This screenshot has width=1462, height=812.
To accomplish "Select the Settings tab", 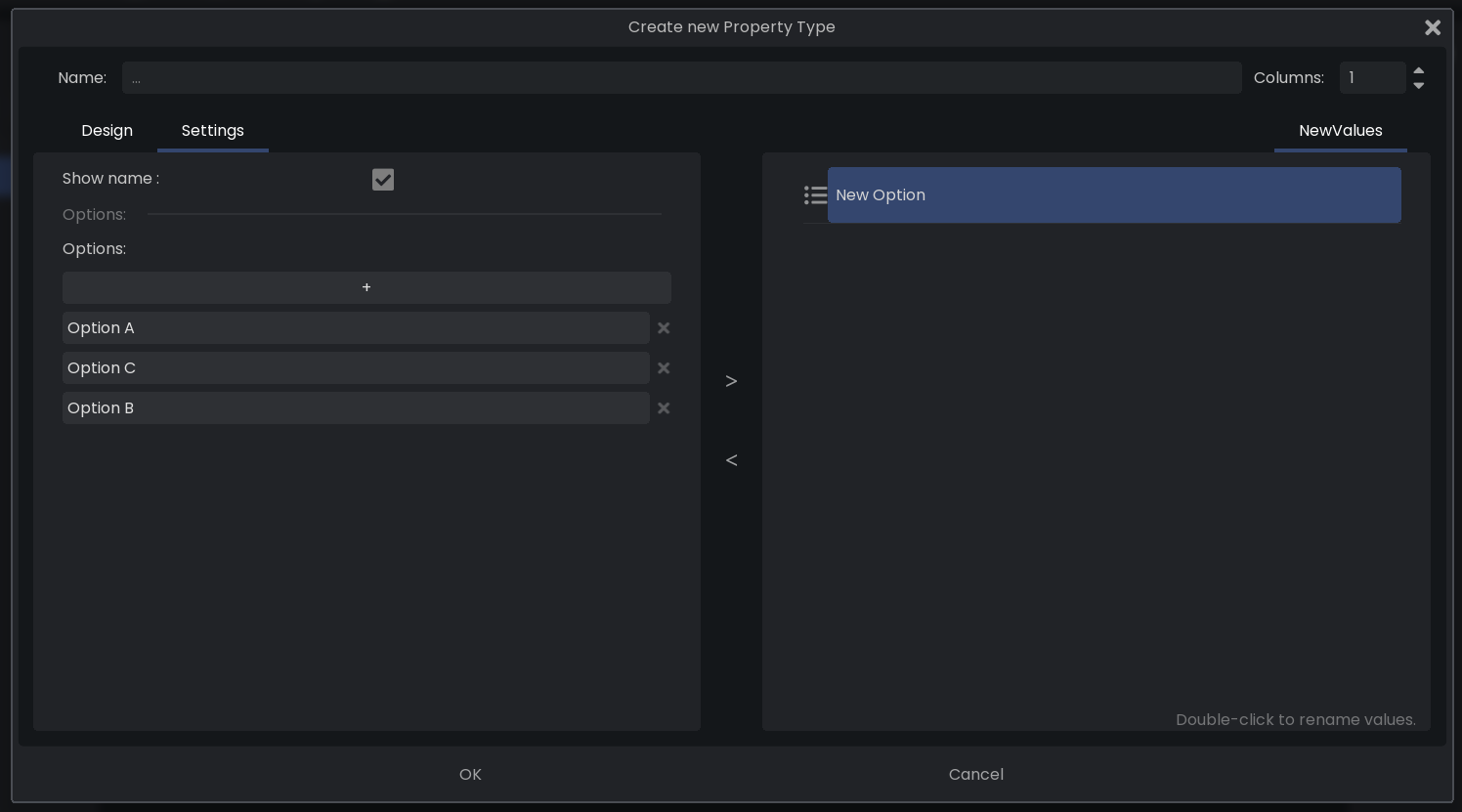I will pyautogui.click(x=213, y=131).
